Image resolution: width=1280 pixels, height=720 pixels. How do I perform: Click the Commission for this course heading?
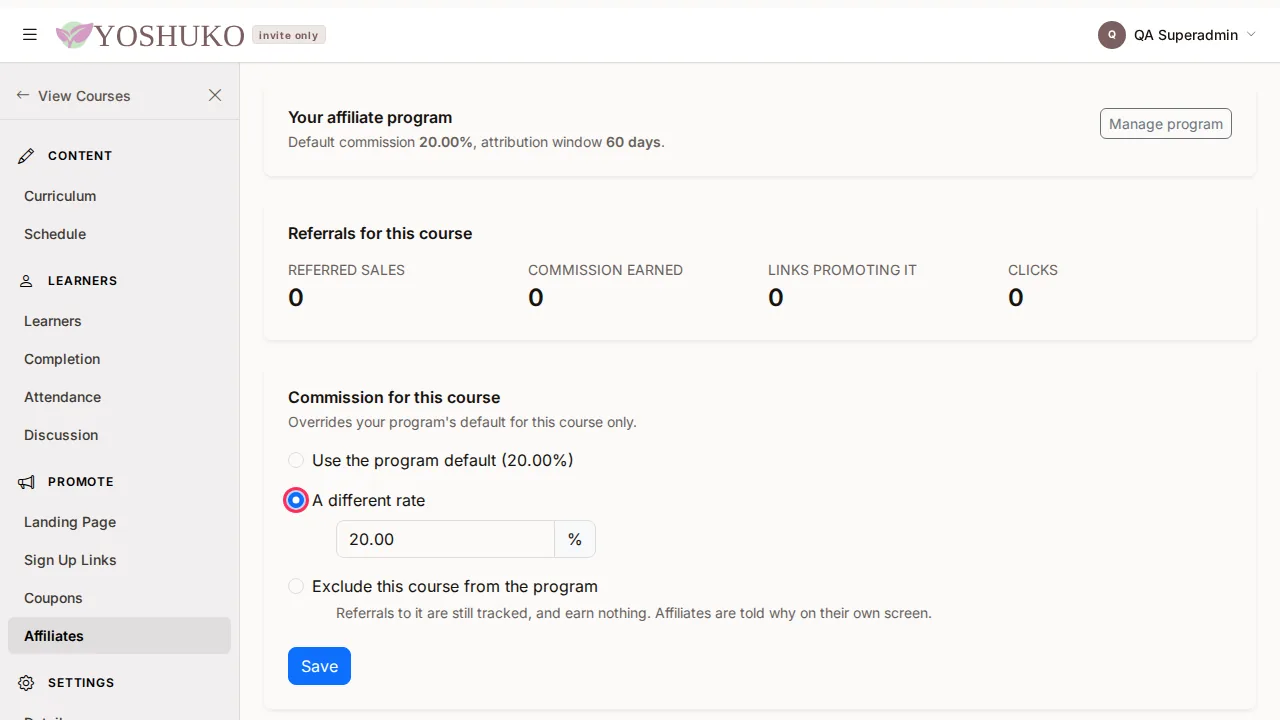tap(394, 397)
